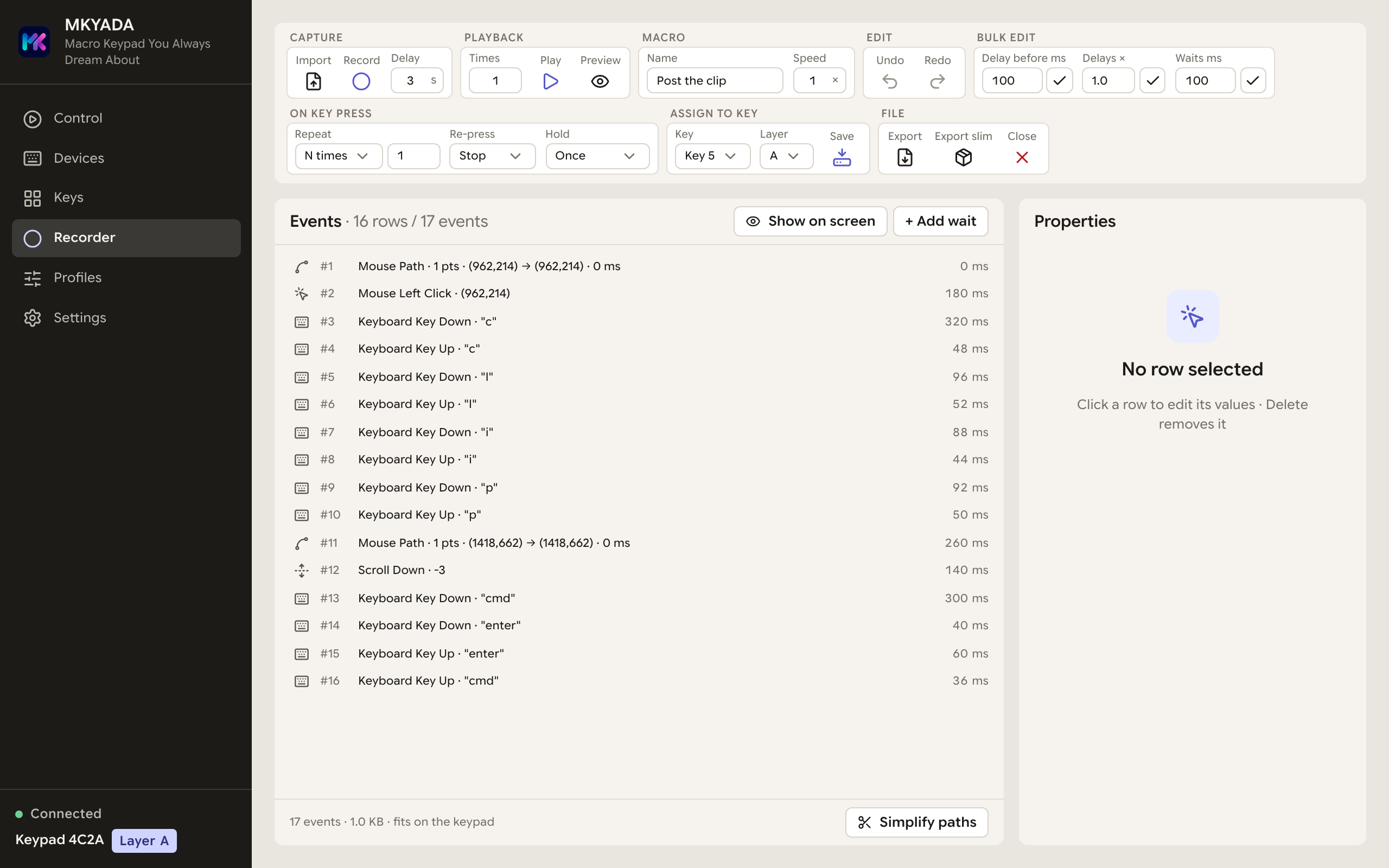Viewport: 1389px width, 868px height.
Task: Apply the Delays multiplier checkmark
Action: click(x=1152, y=80)
